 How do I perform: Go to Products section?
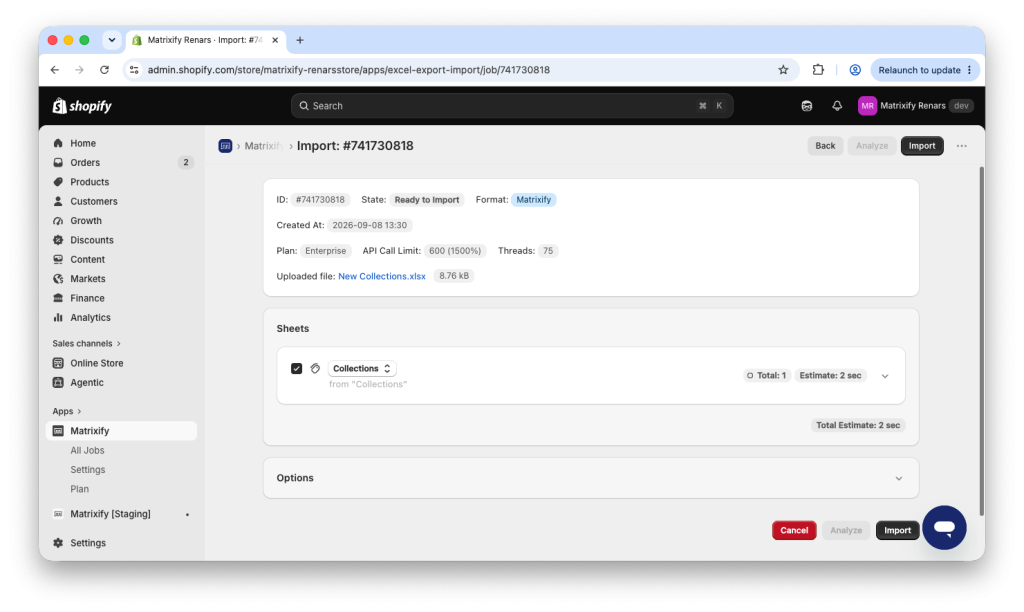click(89, 182)
